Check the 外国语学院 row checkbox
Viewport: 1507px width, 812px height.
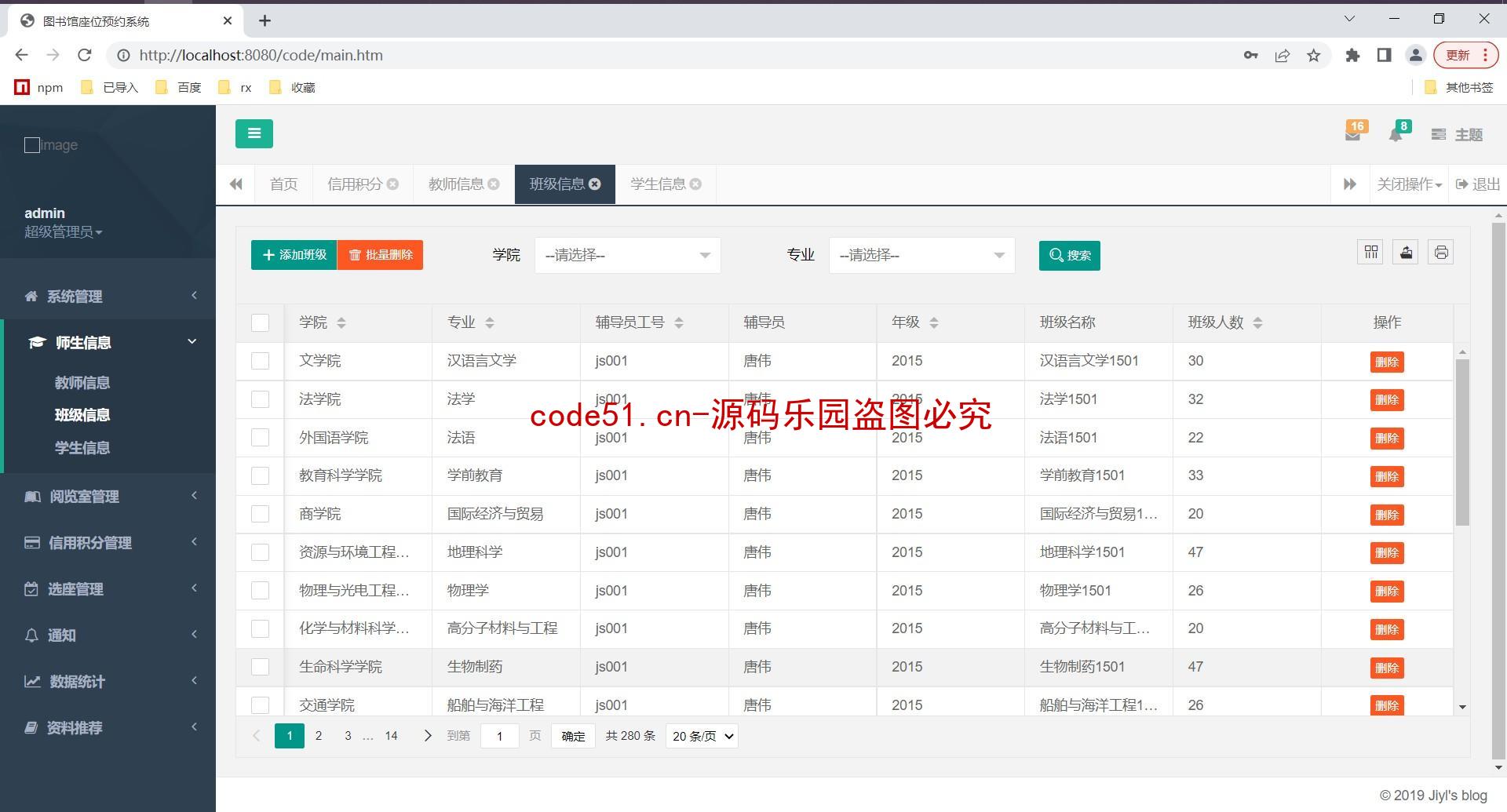(x=260, y=438)
